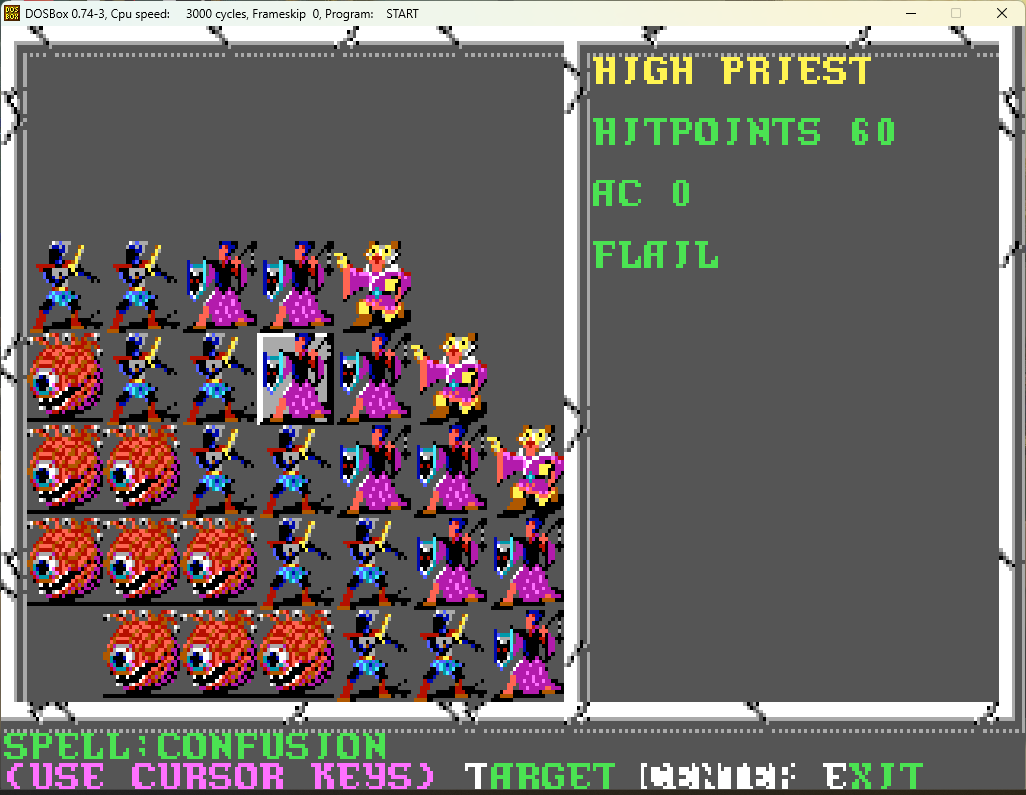Minimize the DOSBox window
Viewport: 1026px width, 795px height.
click(911, 13)
